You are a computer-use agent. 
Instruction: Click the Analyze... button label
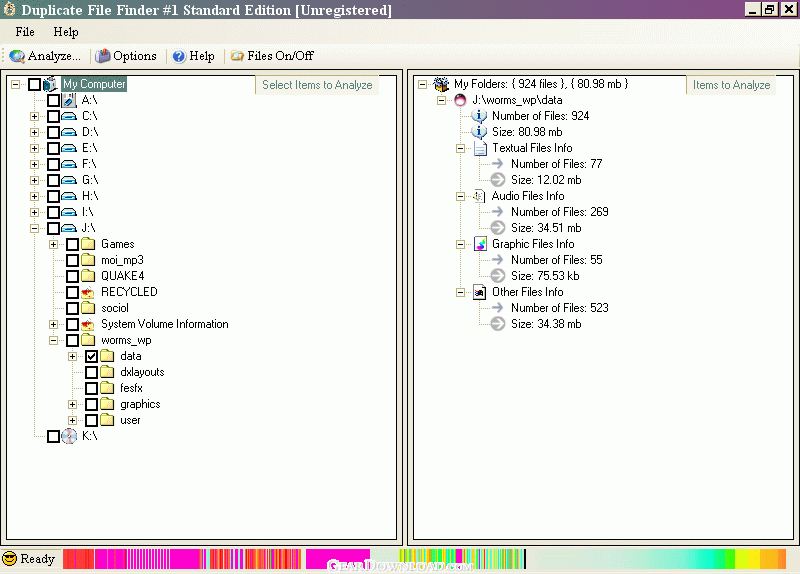click(54, 56)
